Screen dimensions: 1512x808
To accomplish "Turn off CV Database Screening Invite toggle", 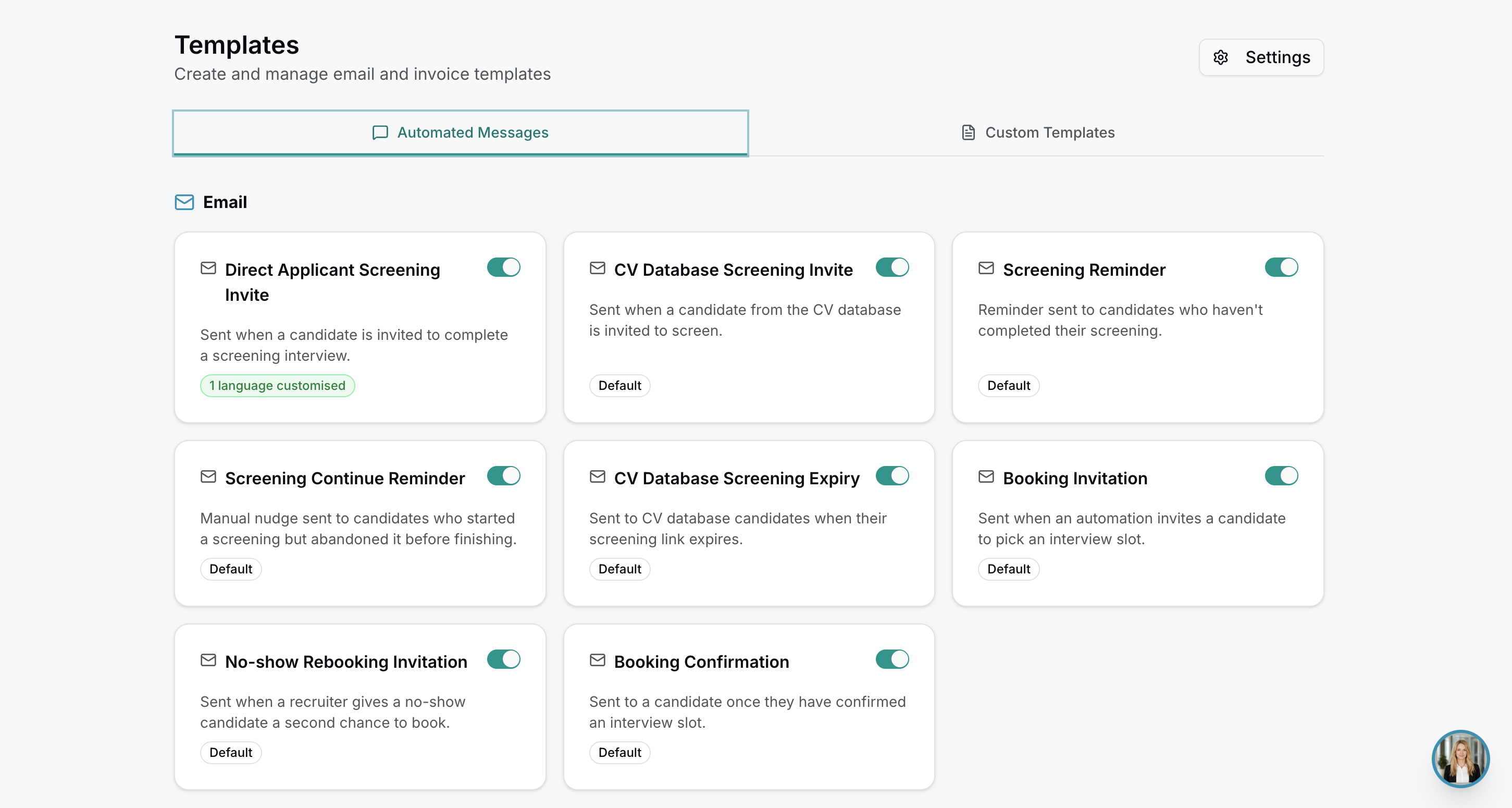I will [x=892, y=267].
